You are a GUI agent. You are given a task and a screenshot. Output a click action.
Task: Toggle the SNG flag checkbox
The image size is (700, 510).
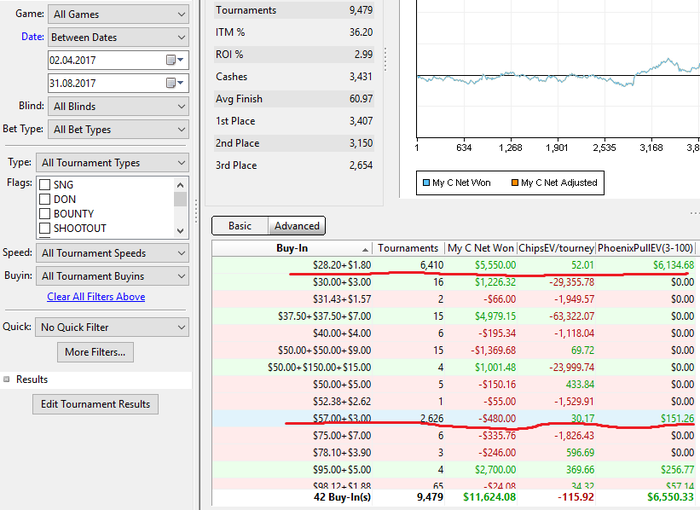[x=45, y=184]
